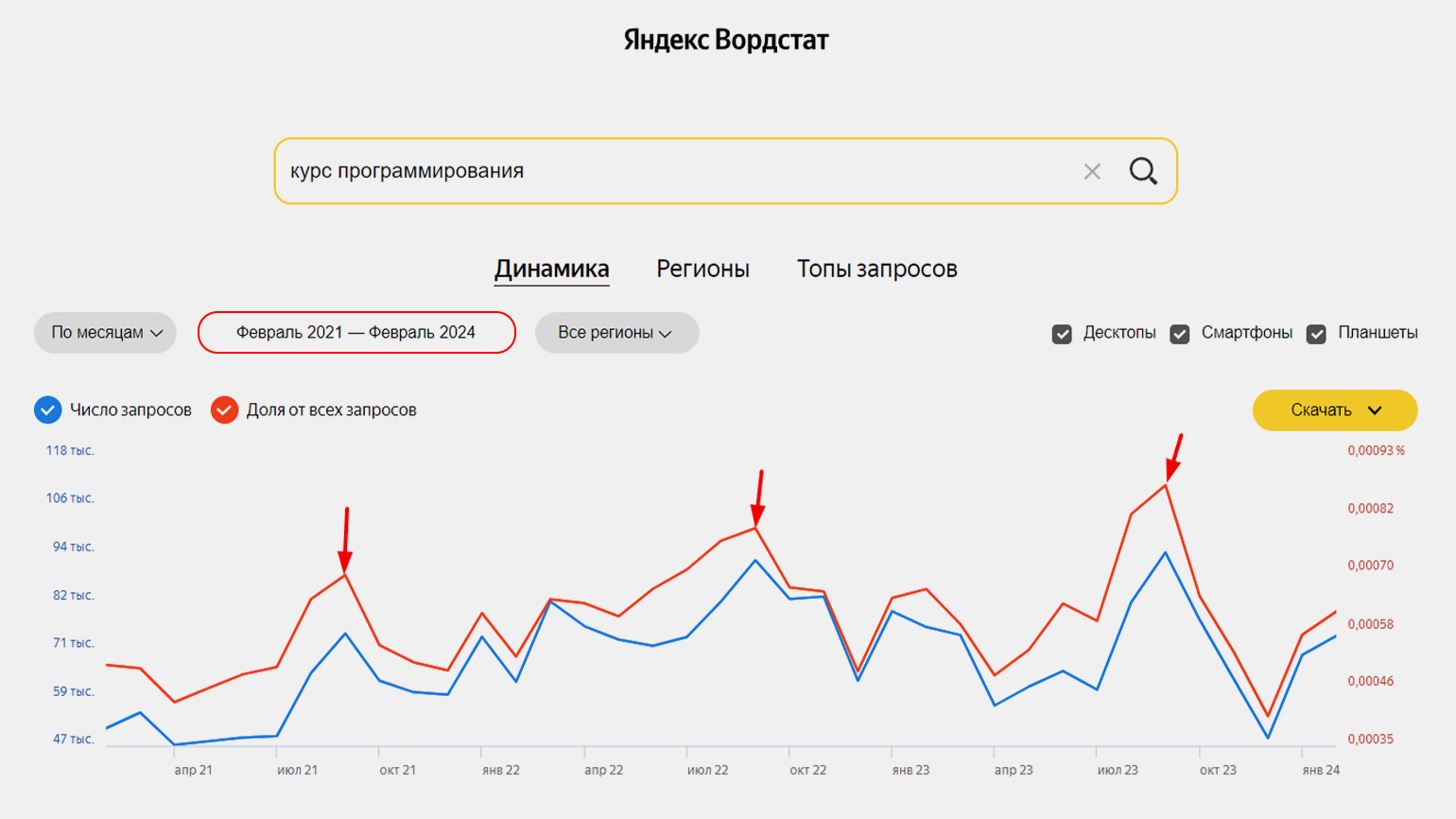
Task: Toggle the red 'Доля от всех запросов' series
Action: (224, 409)
